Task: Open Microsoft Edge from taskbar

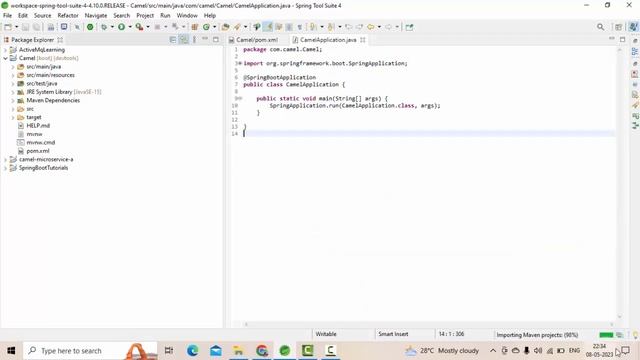Action: 192,351
